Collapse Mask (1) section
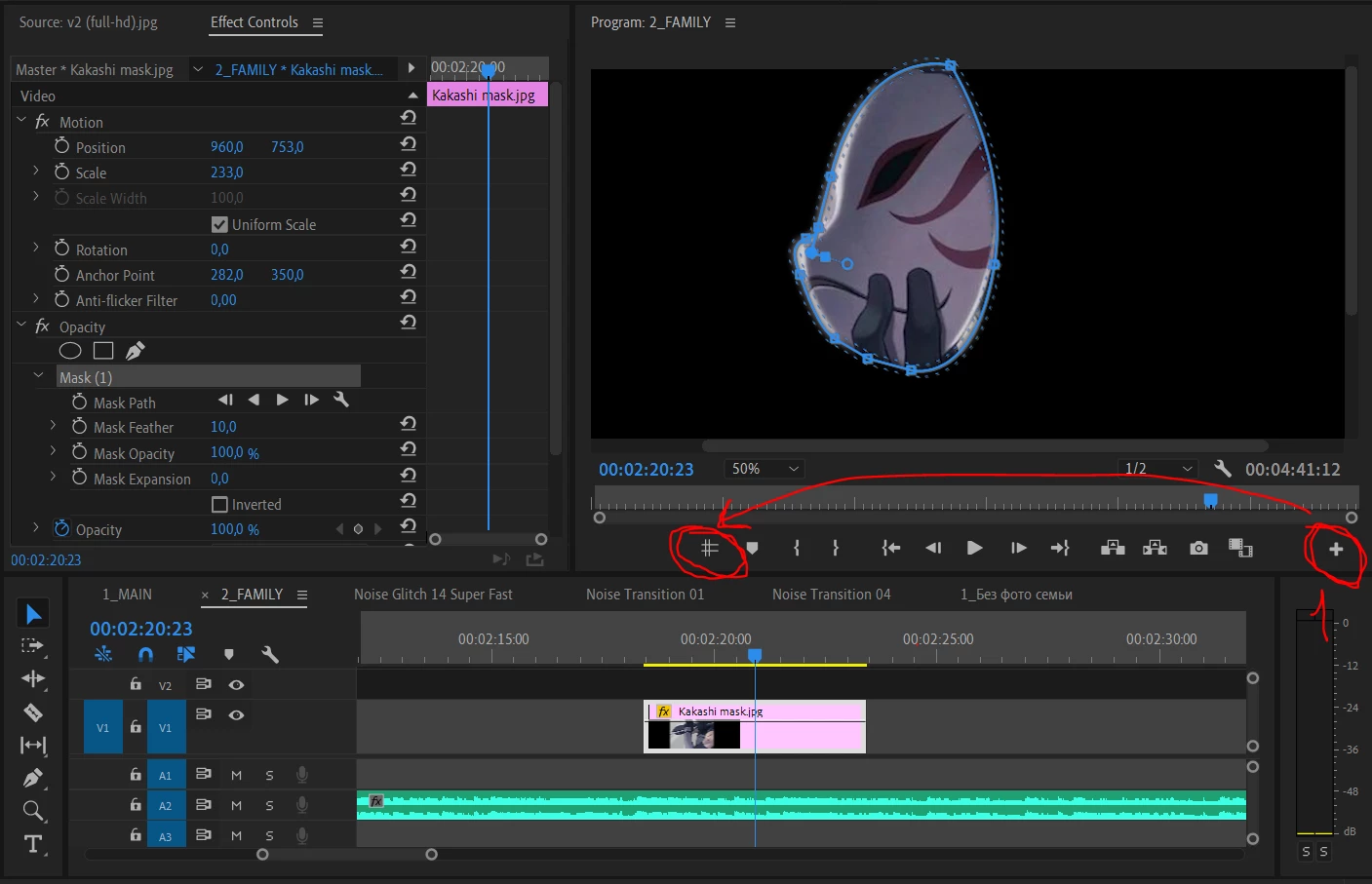The image size is (1372, 884). [39, 375]
